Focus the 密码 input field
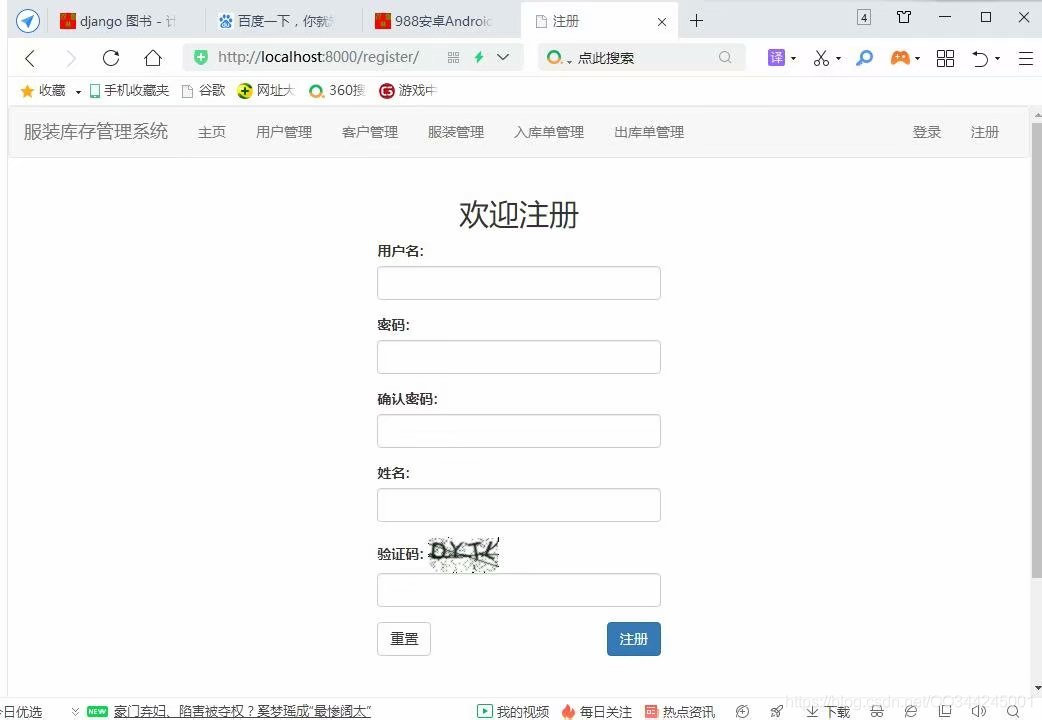1042x720 pixels. tap(519, 357)
